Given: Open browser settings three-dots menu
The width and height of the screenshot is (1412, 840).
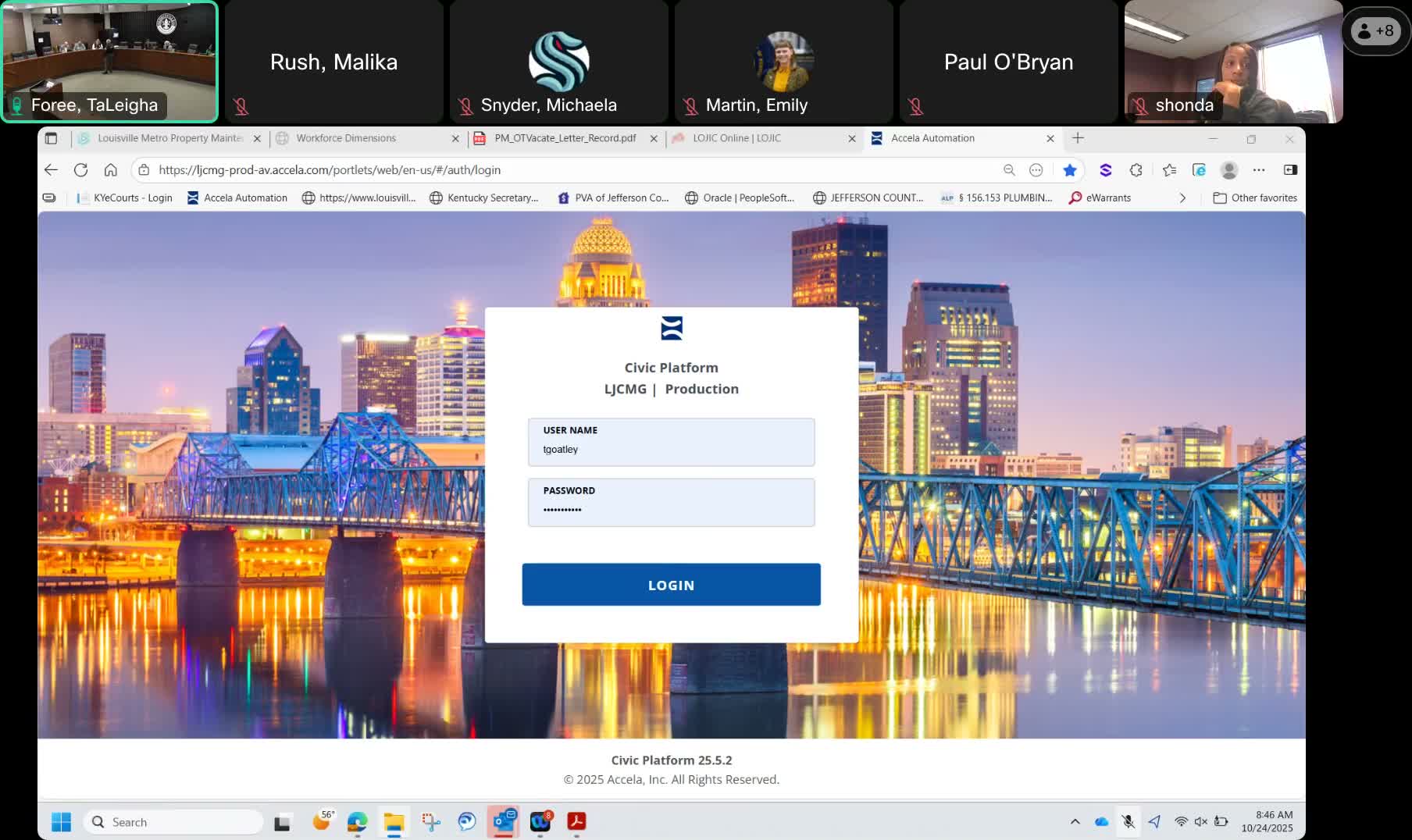Looking at the screenshot, I should (1258, 169).
